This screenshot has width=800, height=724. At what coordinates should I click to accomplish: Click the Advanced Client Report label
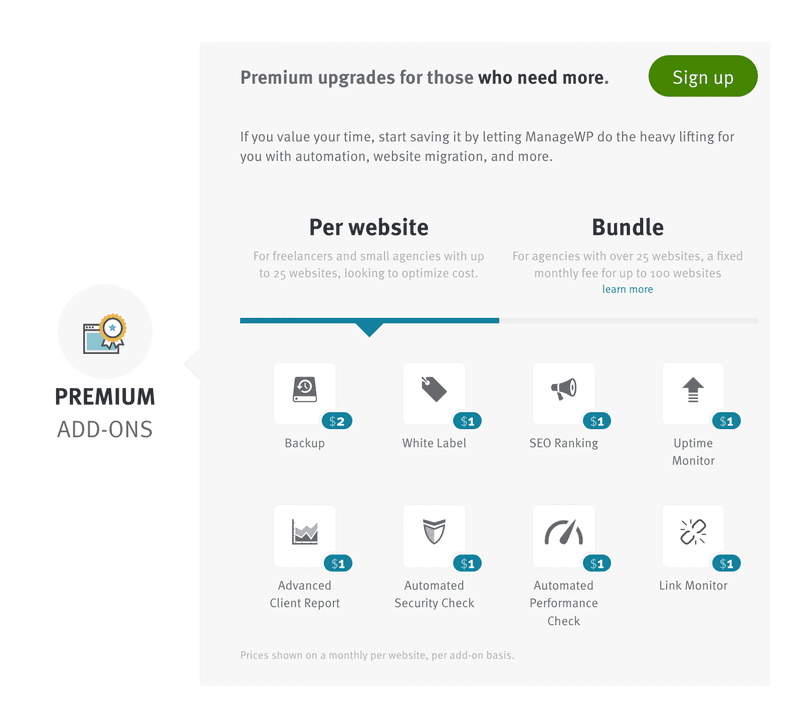click(305, 594)
